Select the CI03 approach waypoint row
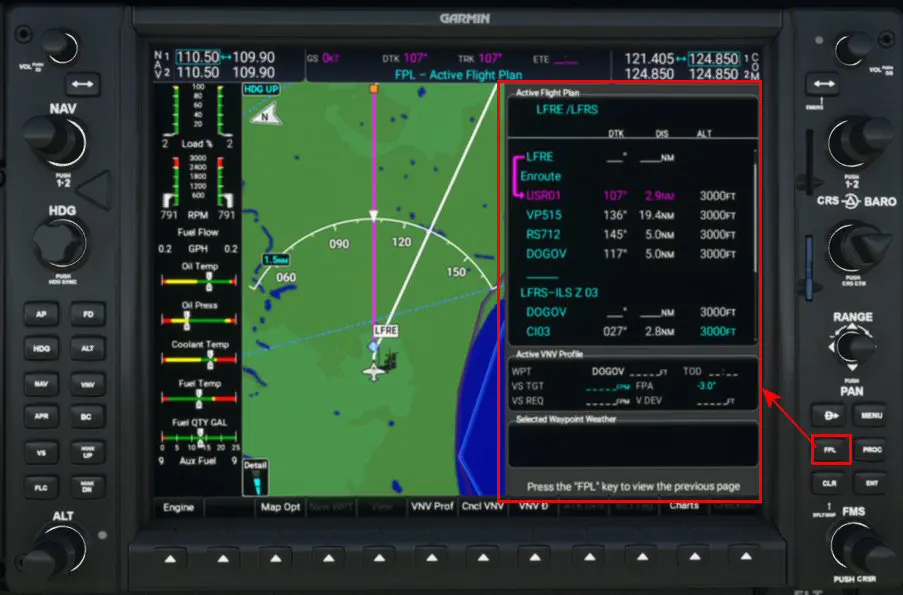The height and width of the screenshot is (595, 903). tap(632, 332)
